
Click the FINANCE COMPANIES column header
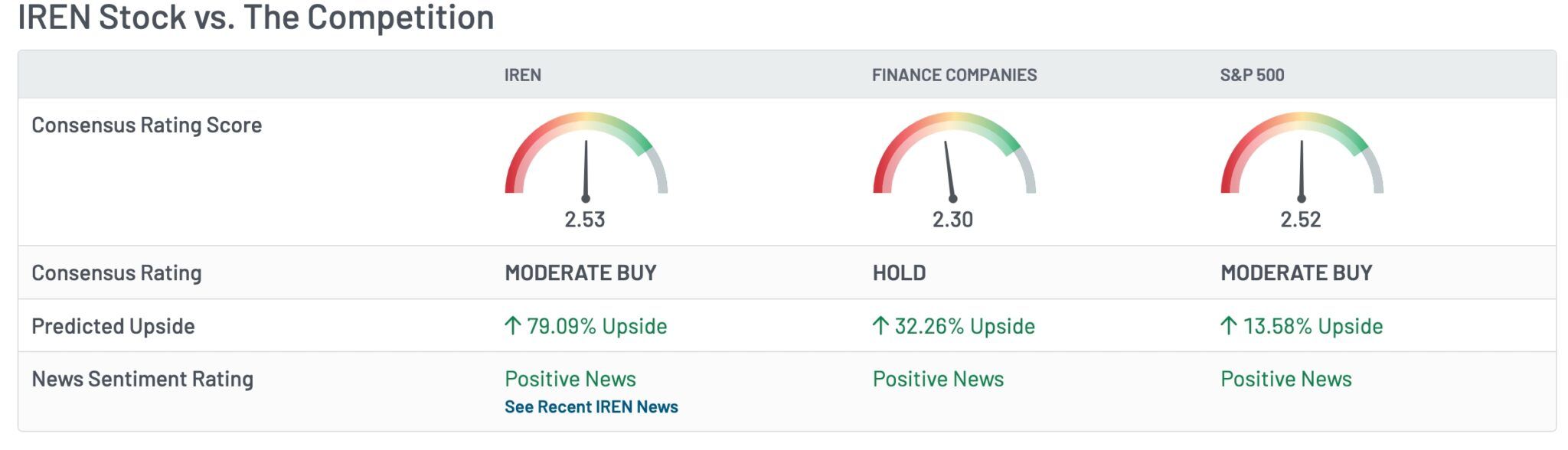click(954, 75)
